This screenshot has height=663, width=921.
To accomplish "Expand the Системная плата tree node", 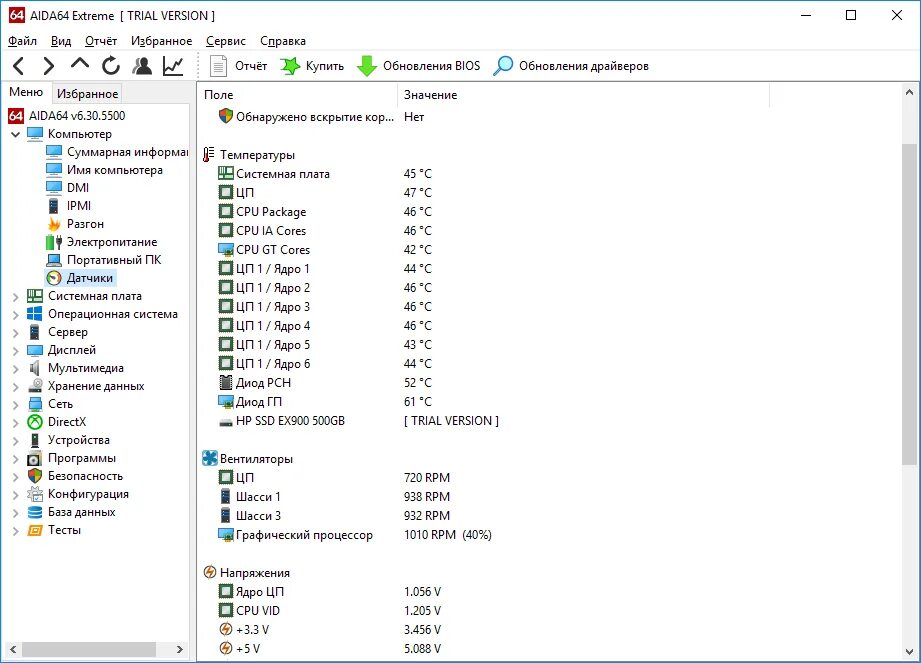I will (15, 297).
